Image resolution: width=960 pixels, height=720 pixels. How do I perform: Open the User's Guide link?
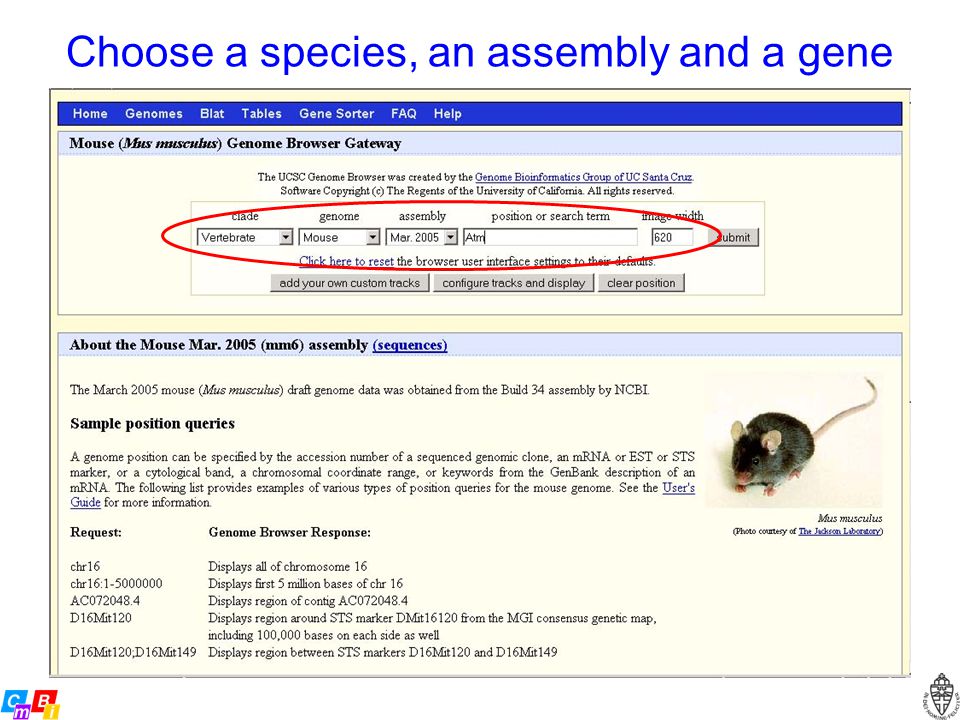click(x=678, y=488)
